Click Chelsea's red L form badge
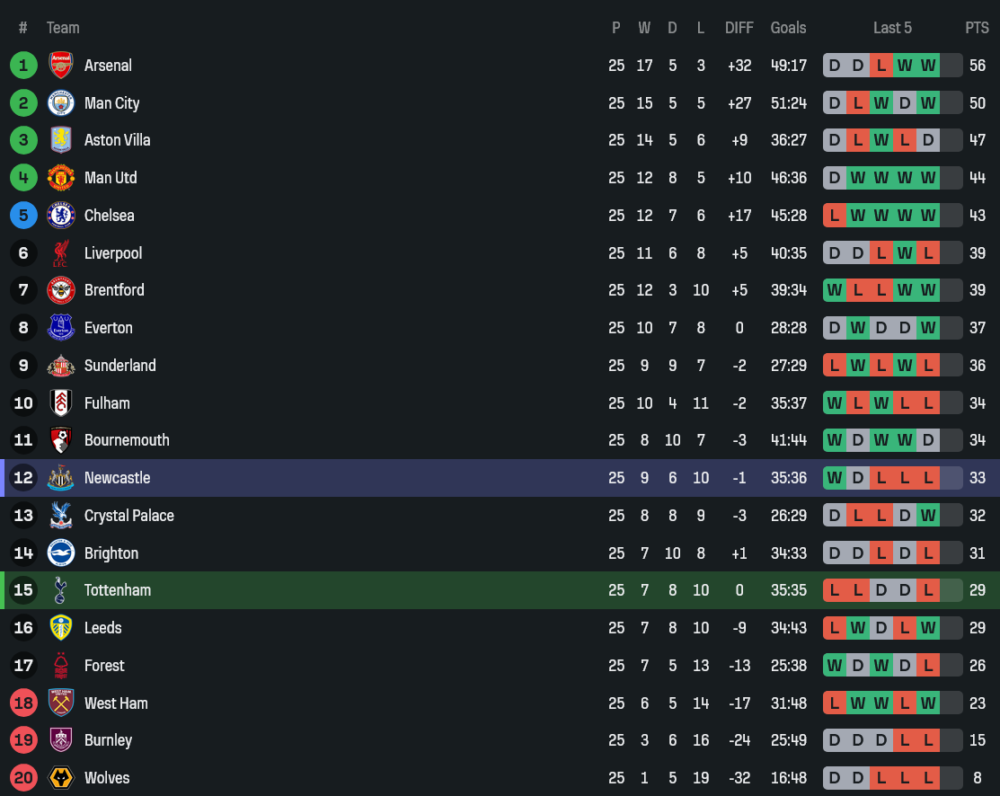 click(x=834, y=215)
